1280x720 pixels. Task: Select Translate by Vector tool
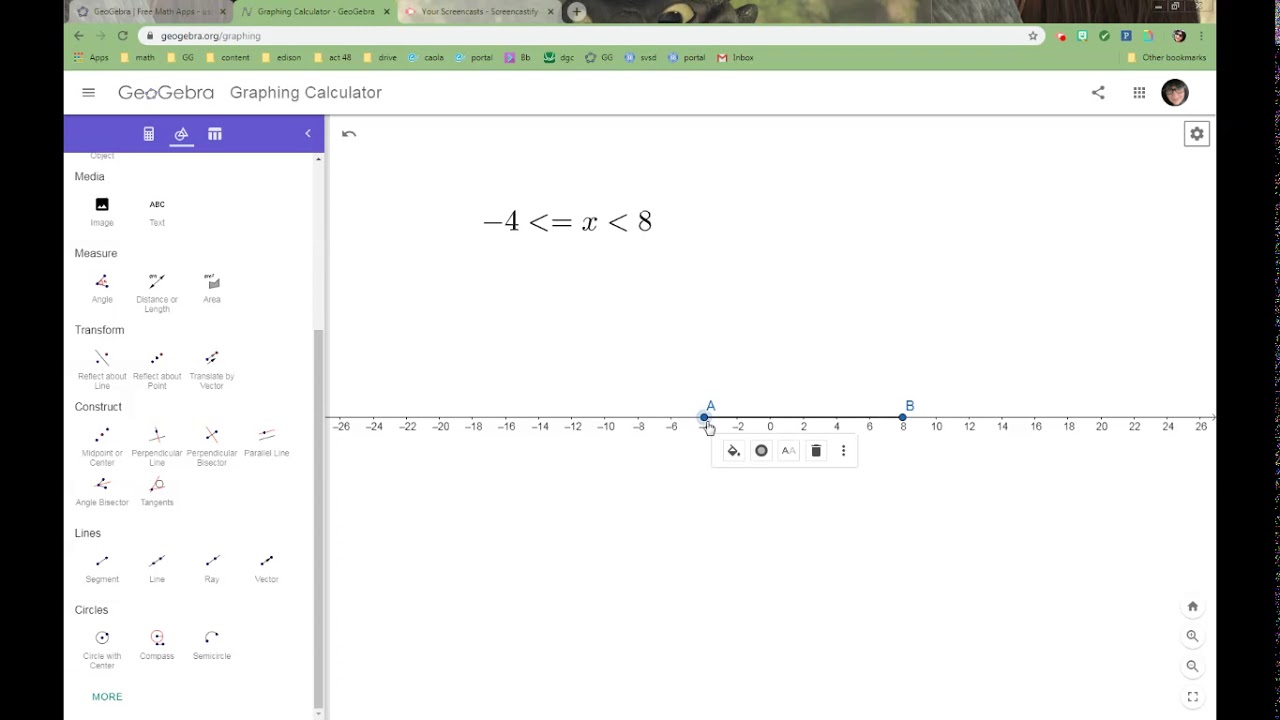click(212, 369)
